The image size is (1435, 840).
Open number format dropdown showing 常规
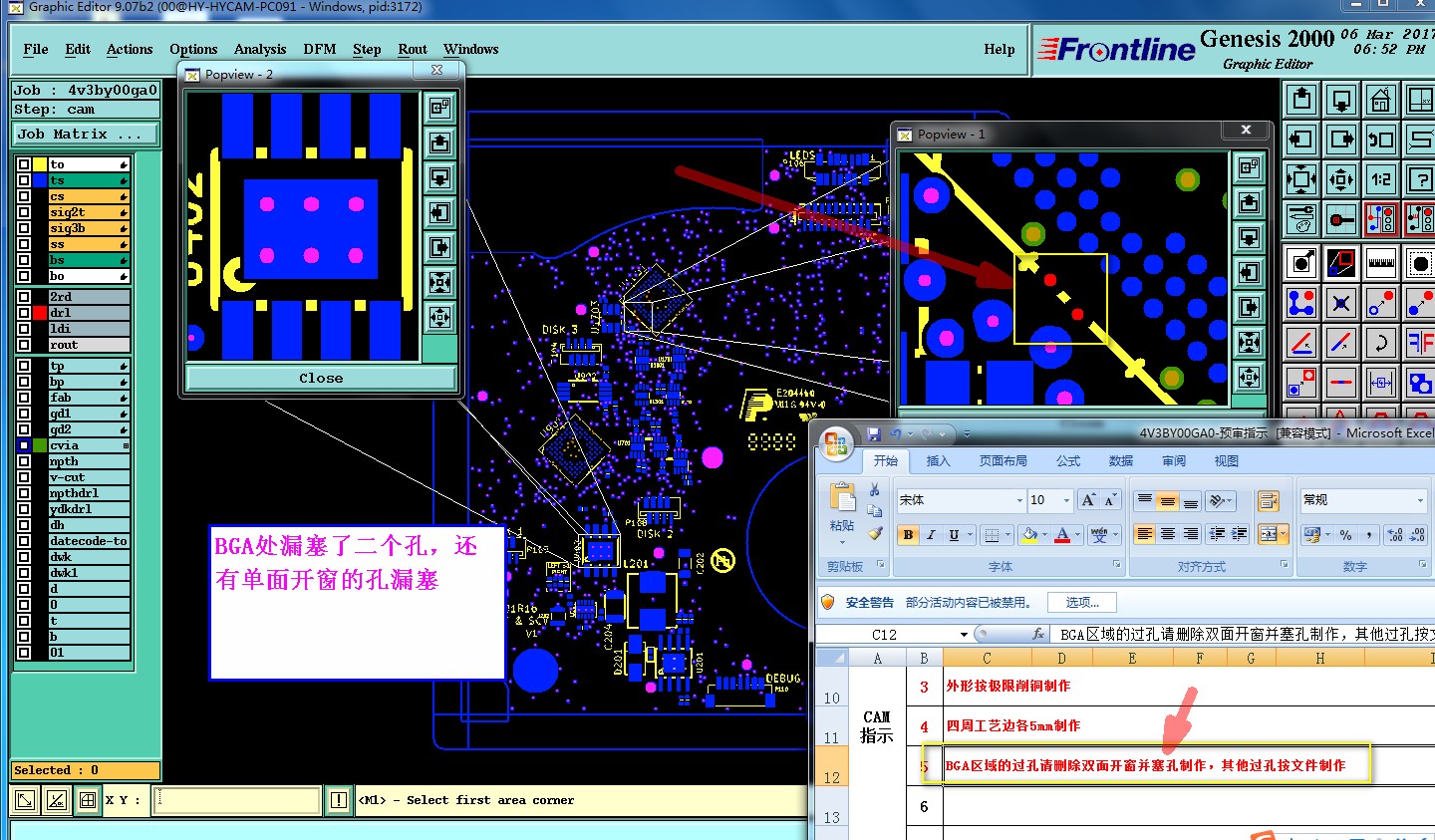(1421, 500)
